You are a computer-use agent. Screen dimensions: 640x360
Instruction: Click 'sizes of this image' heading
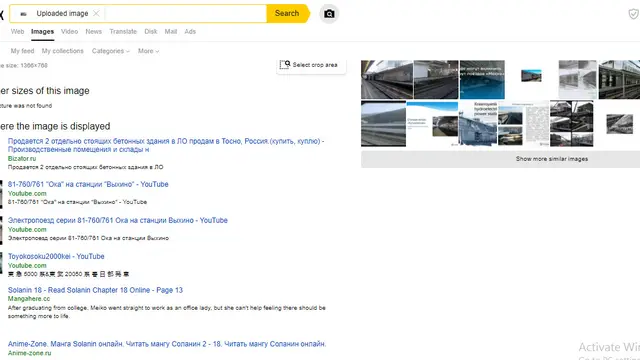pyautogui.click(x=45, y=91)
